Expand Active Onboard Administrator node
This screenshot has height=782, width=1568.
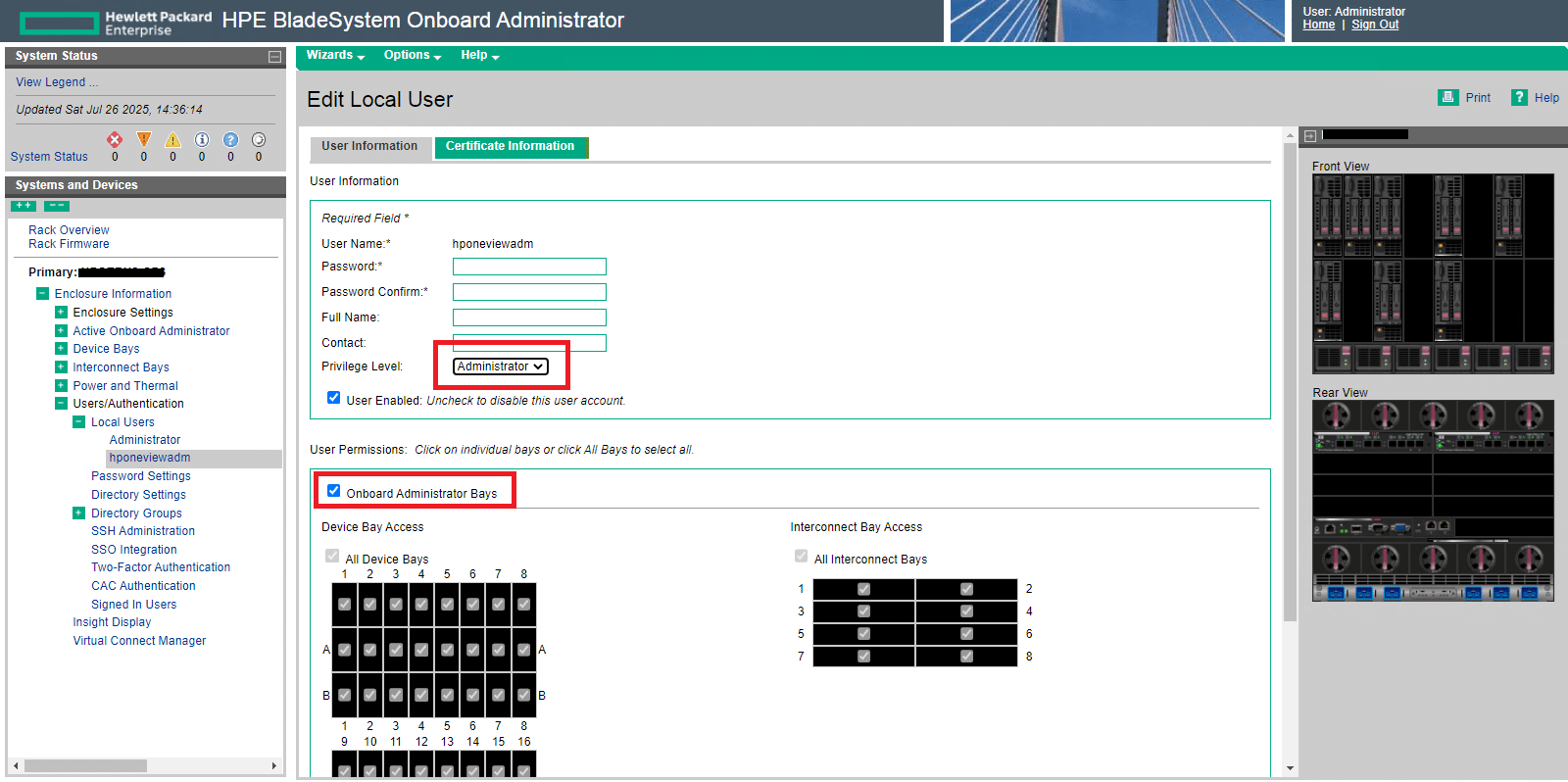click(x=61, y=330)
